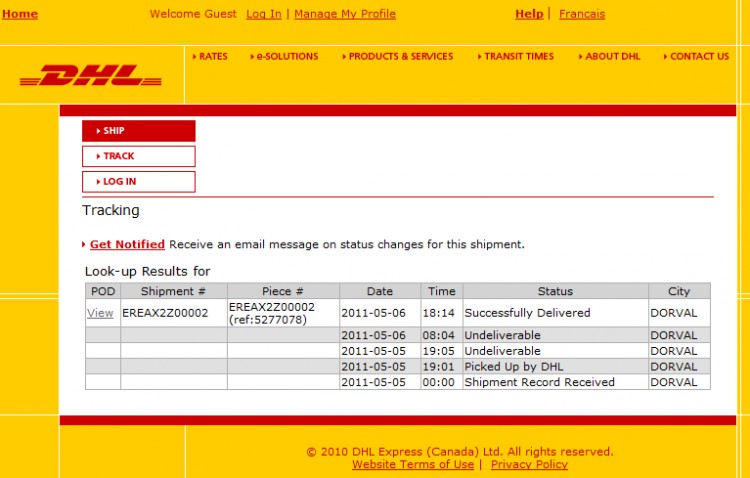Click the Get Notified link
Viewport: 750px width, 478px height.
[127, 244]
